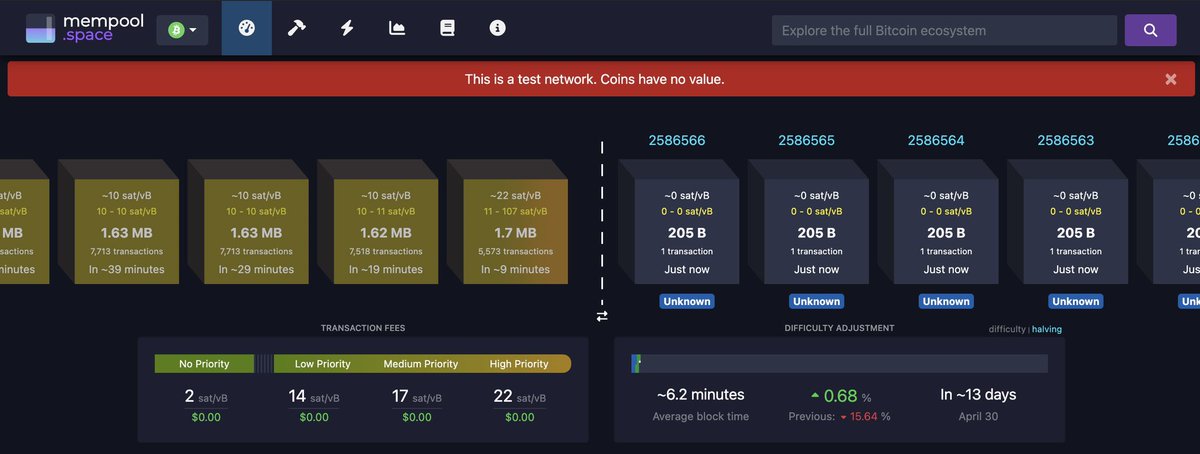Screen dimensions: 1200x454
Task: Click the ~6.2 minutes average block time
Action: tap(701, 394)
